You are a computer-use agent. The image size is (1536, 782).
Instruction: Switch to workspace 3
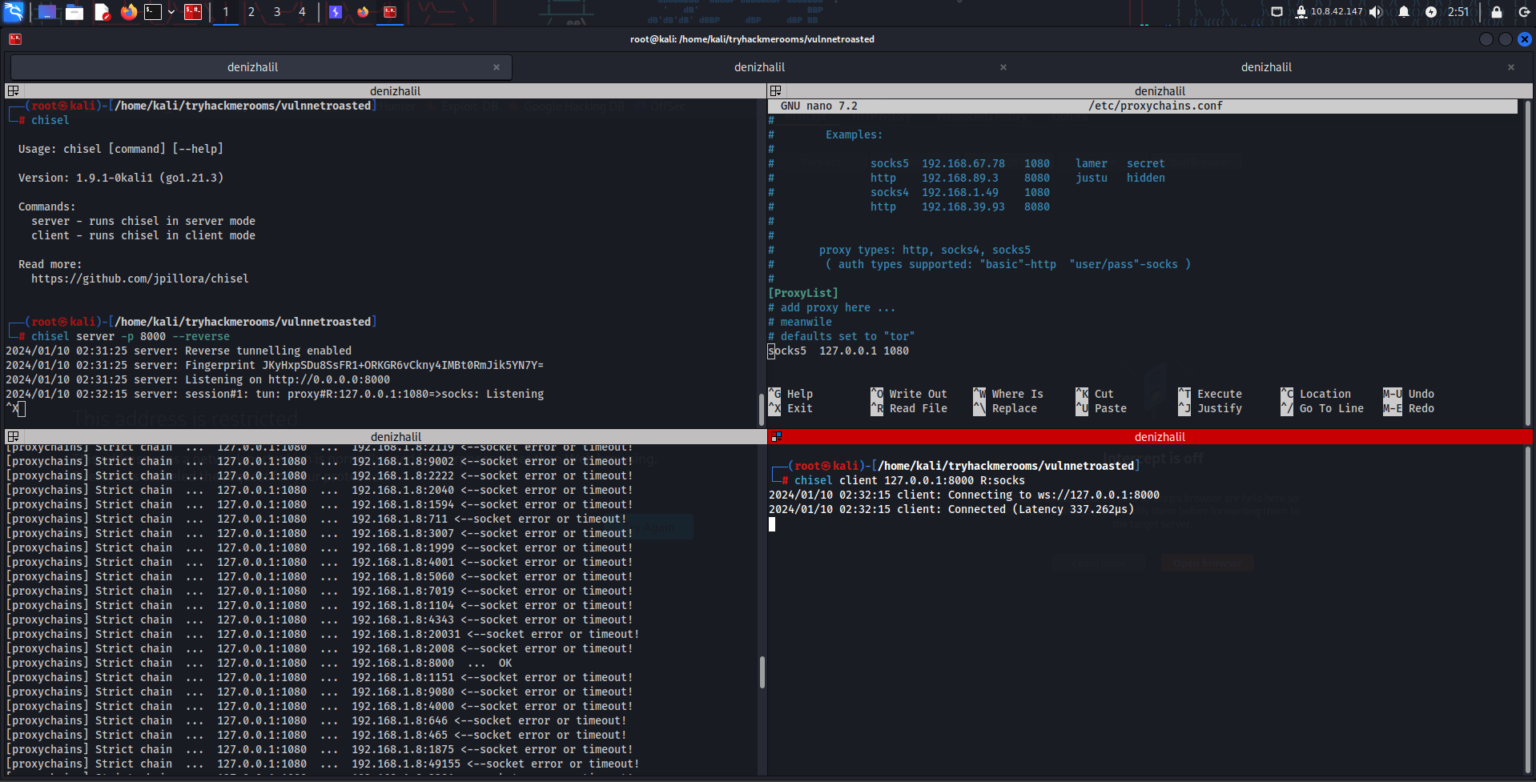coord(277,11)
